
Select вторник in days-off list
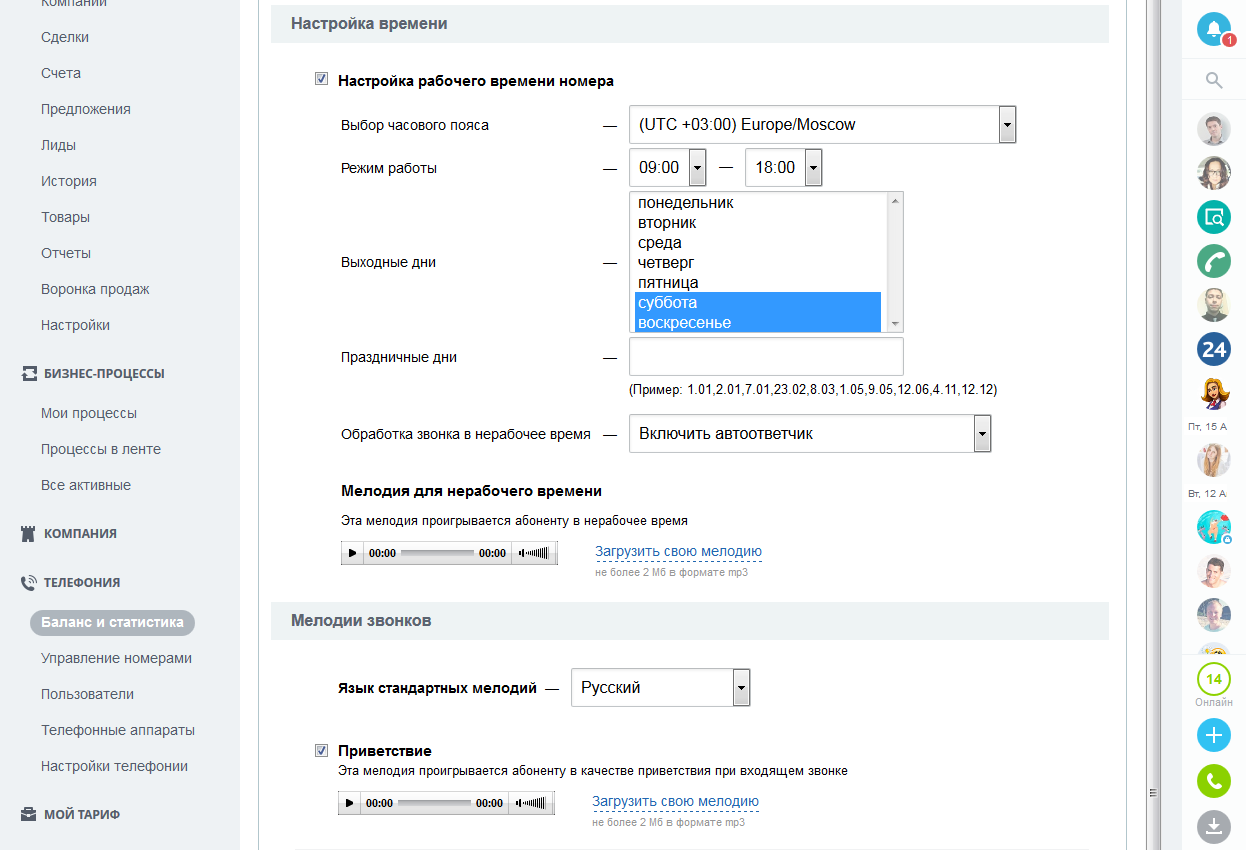758,222
